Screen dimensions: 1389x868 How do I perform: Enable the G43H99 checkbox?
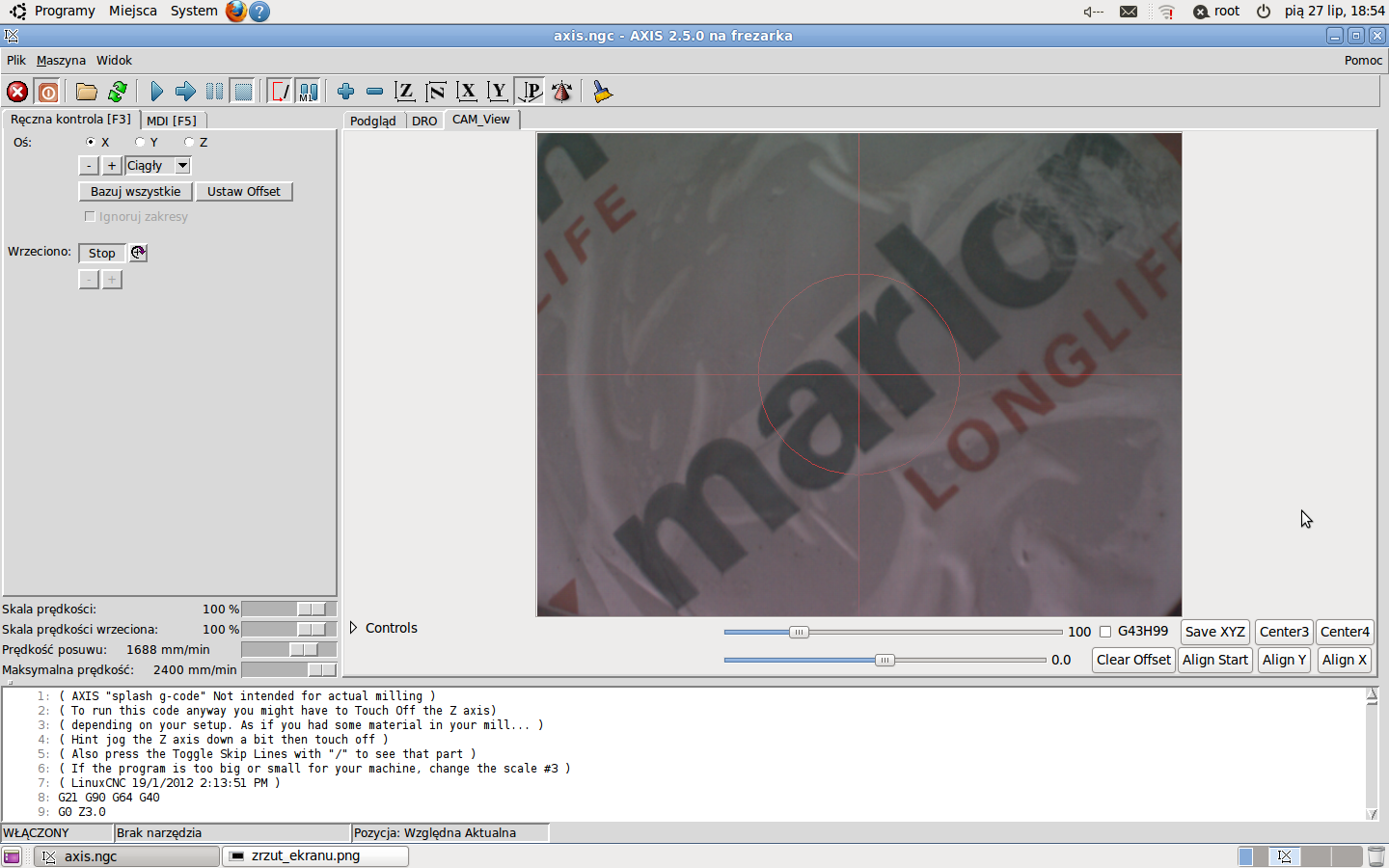point(1105,632)
